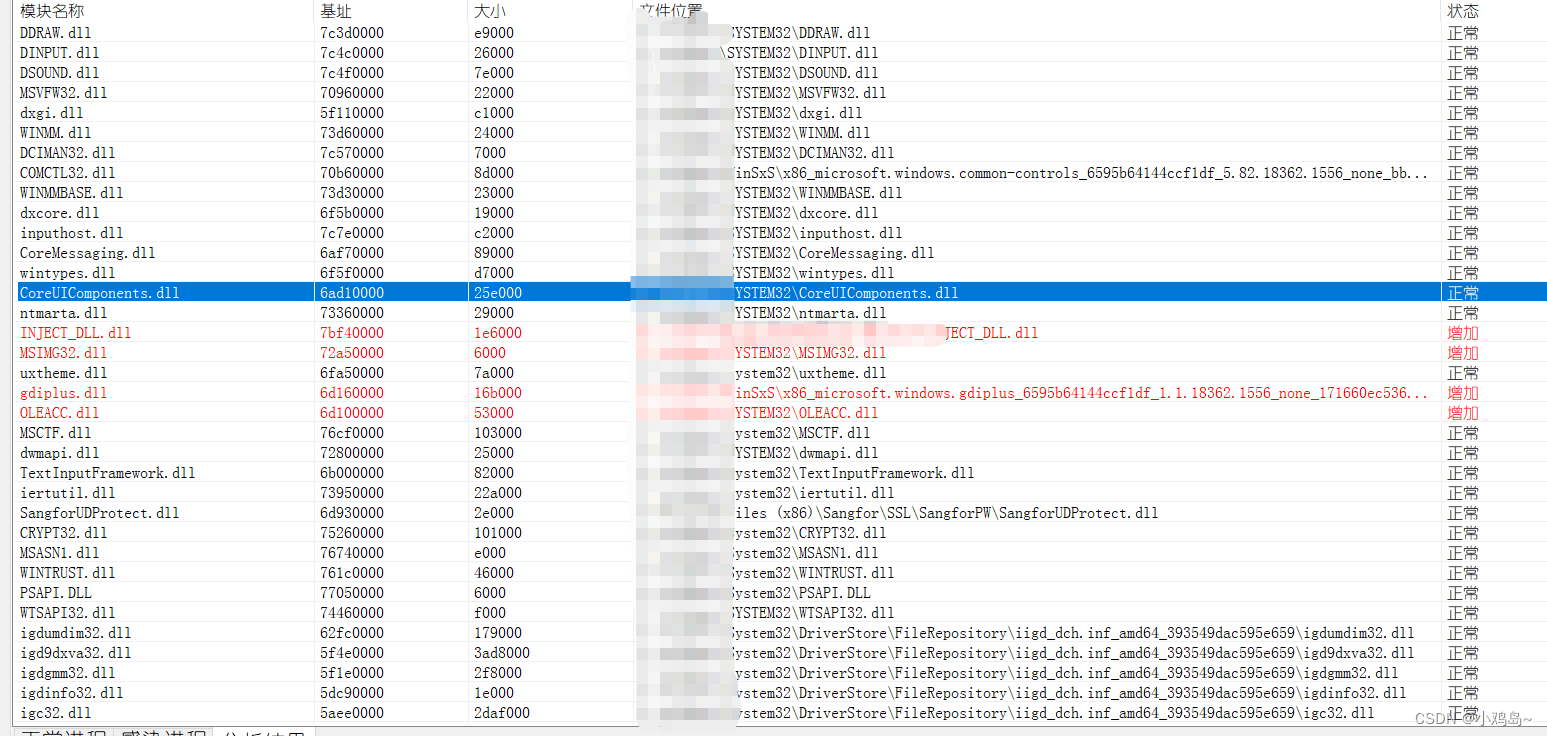This screenshot has width=1547, height=736.
Task: Click the common-controls WinSxS file path
Action: coord(1081,172)
